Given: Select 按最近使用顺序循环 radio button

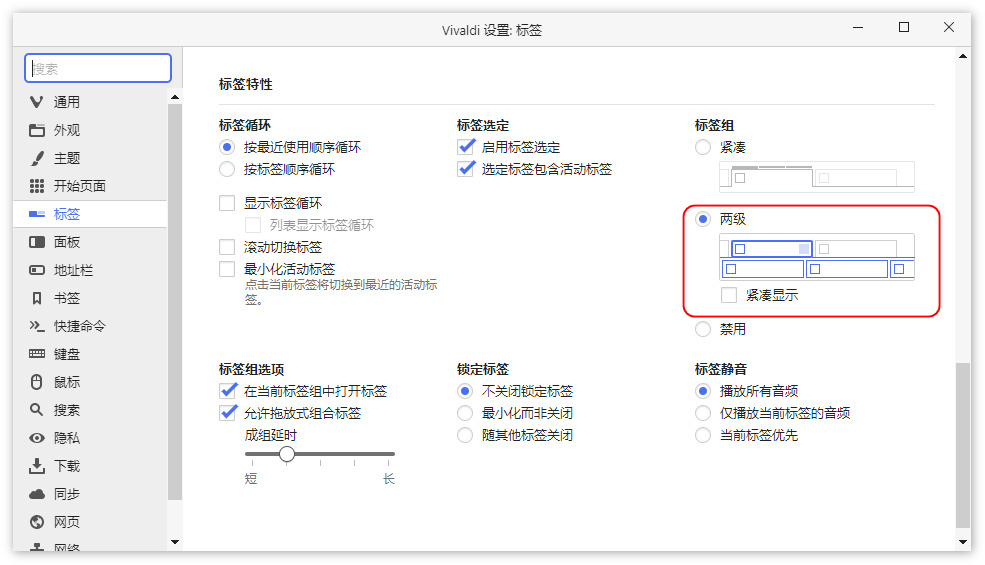Looking at the screenshot, I should tap(227, 148).
